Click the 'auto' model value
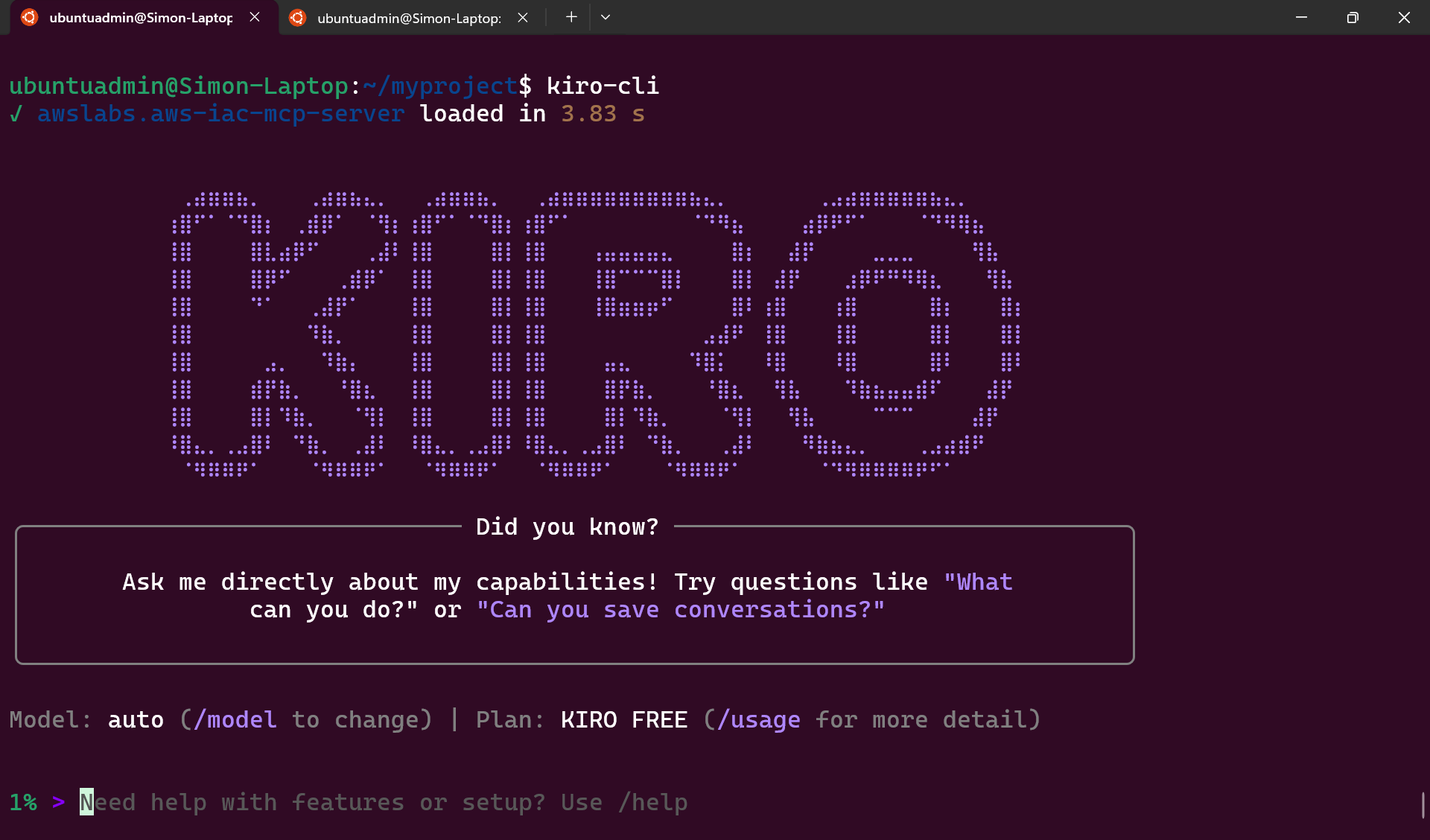 click(x=136, y=720)
